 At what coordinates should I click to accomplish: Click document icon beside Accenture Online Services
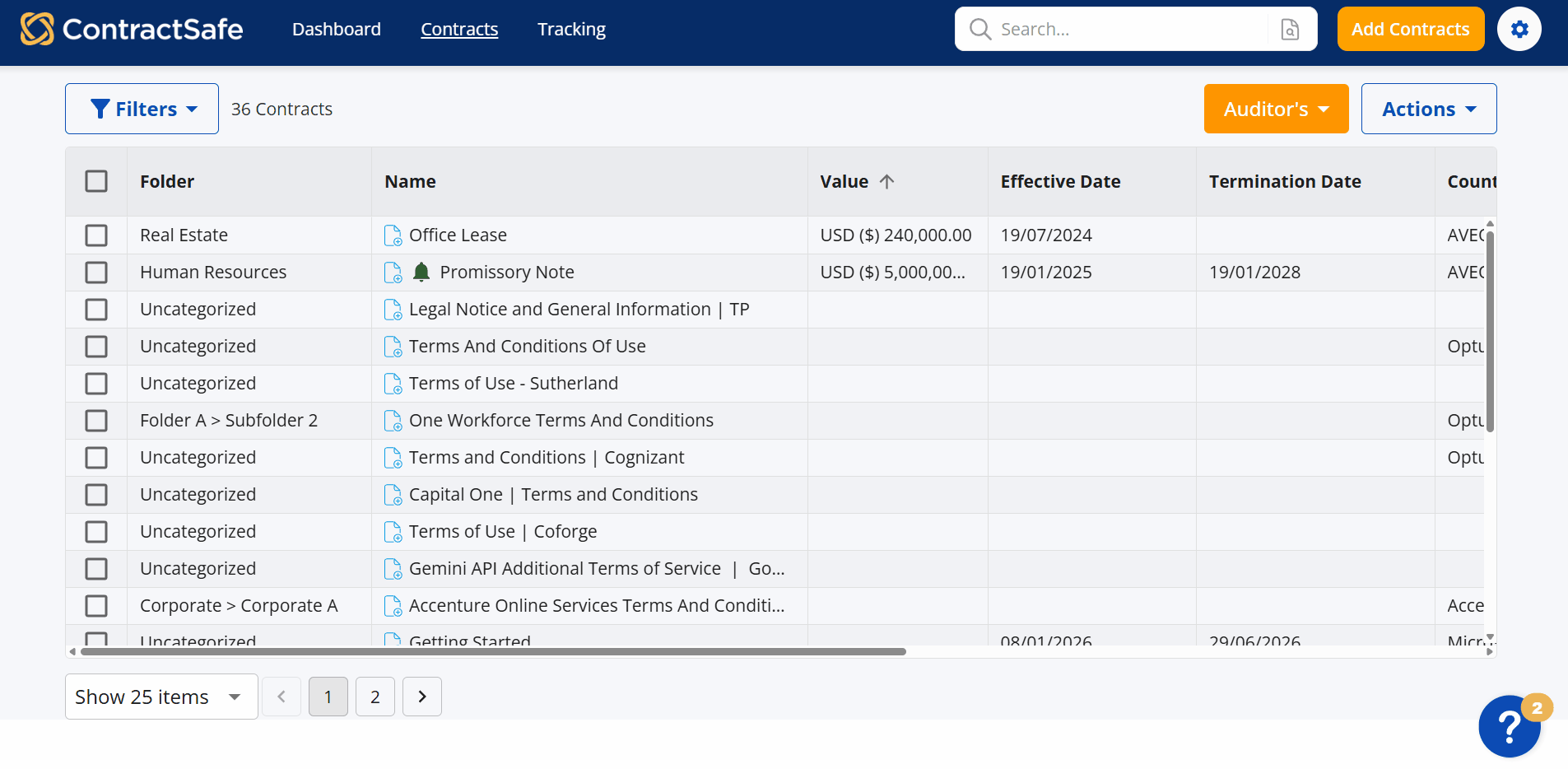coord(393,606)
